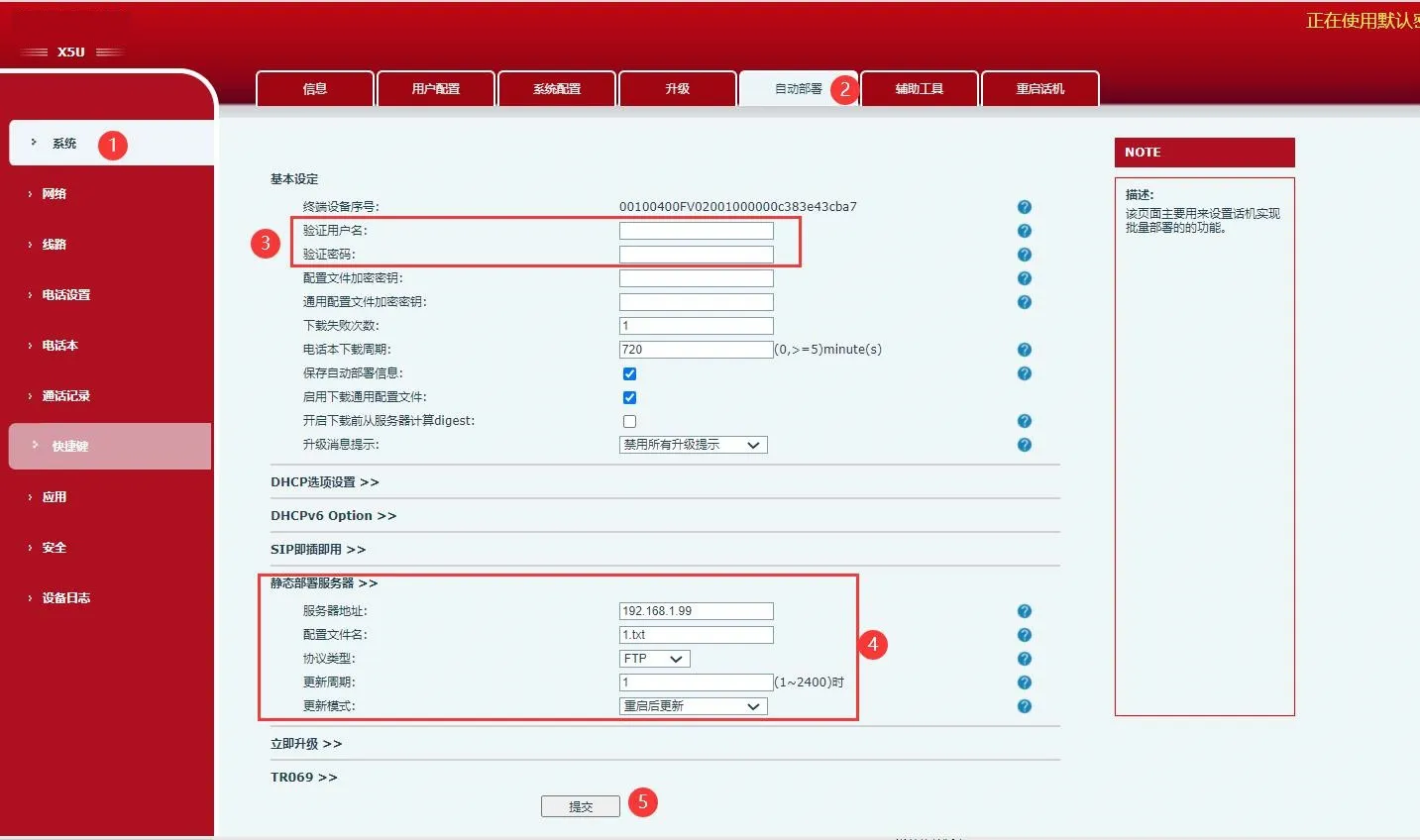This screenshot has height=840, width=1420.
Task: Click the X5U logo in the corner
Action: (x=70, y=50)
